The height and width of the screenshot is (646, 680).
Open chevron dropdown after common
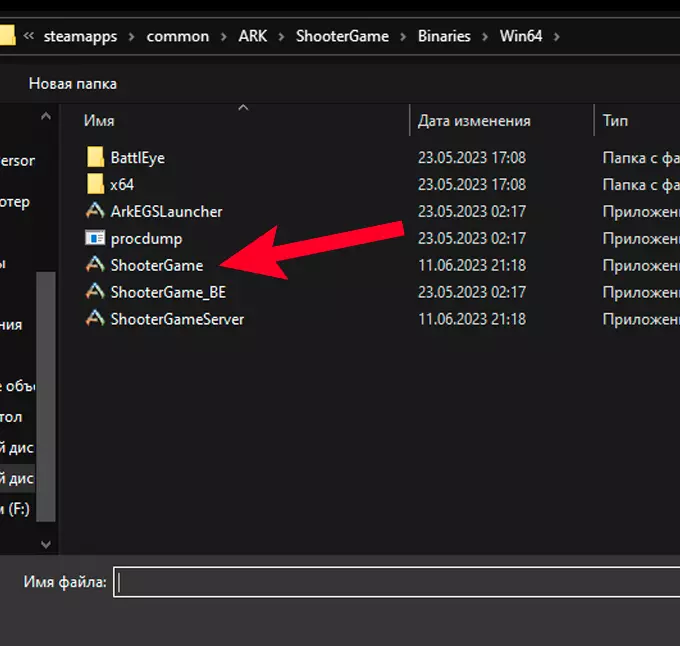223,37
